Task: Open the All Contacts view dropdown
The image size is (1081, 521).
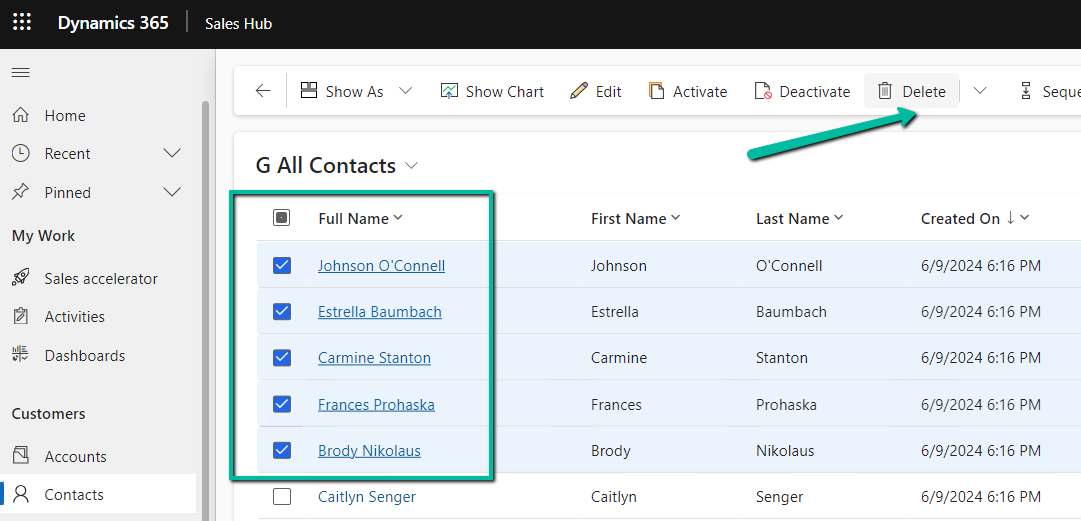Action: 411,166
